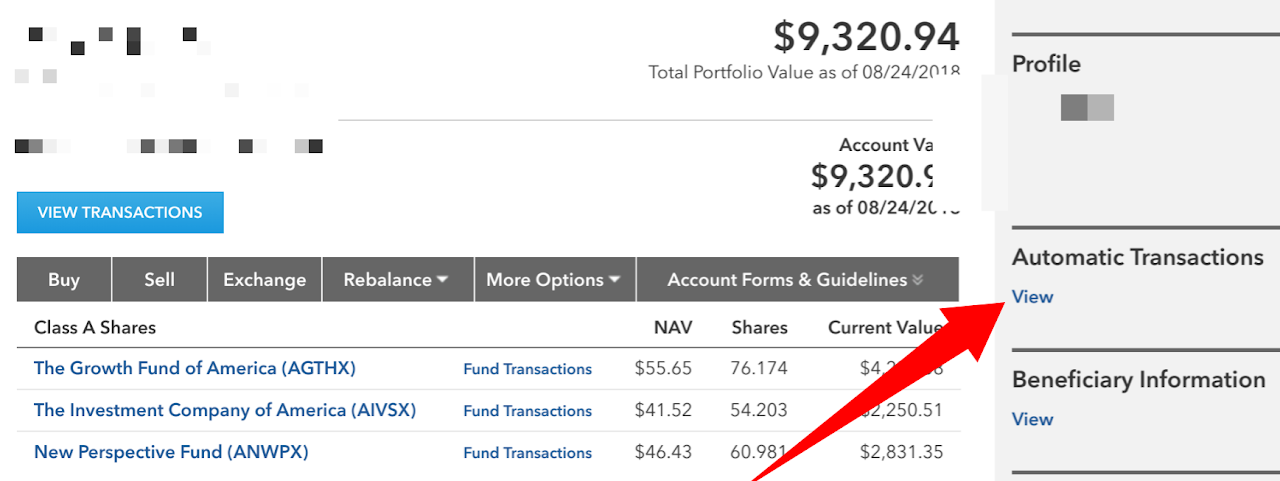This screenshot has height=481, width=1280.
Task: Click the double chevron next to Guidelines
Action: coord(917,281)
